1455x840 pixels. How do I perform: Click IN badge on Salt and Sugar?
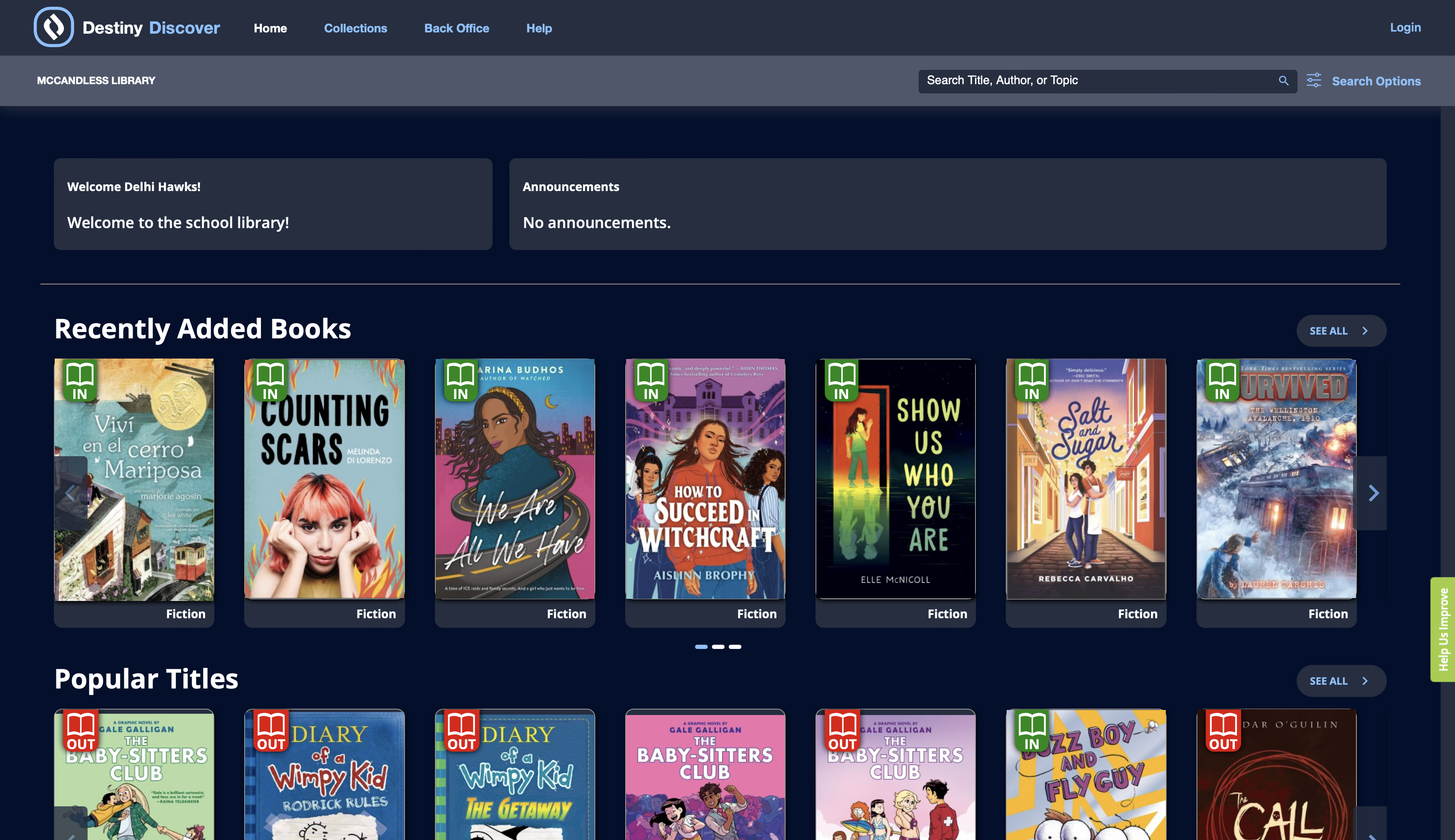point(1032,381)
